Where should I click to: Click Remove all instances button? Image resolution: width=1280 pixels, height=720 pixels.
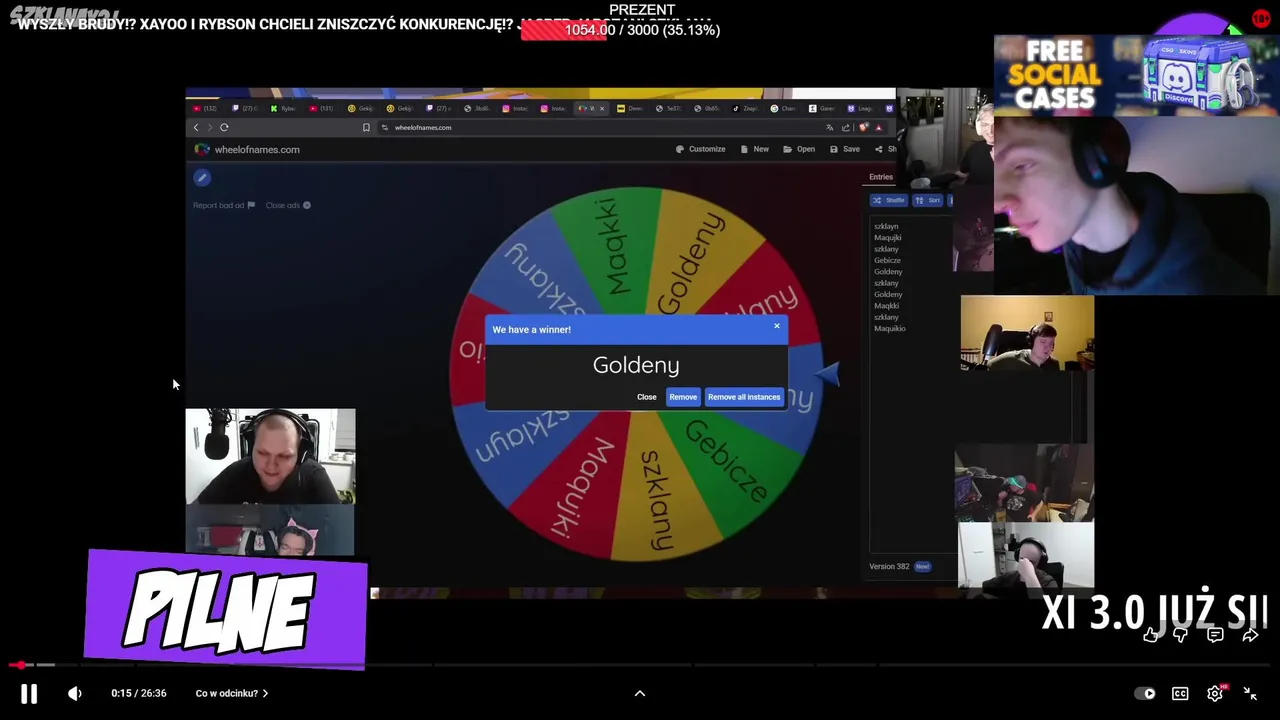click(744, 397)
